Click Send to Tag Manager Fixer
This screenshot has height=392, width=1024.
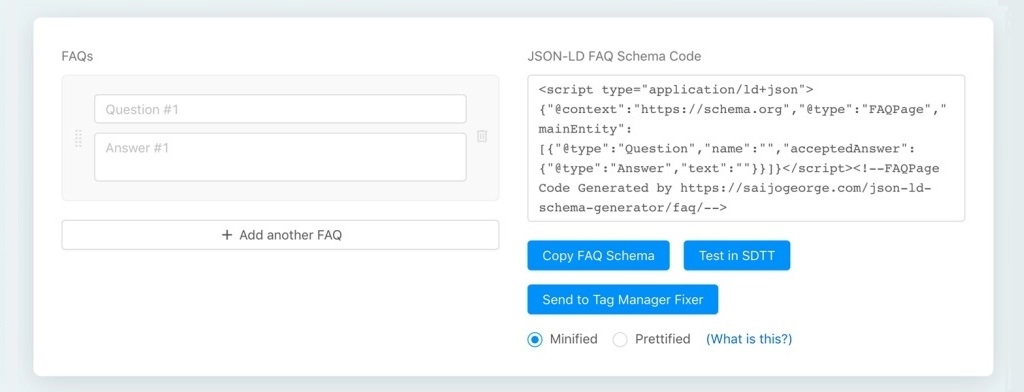point(622,300)
